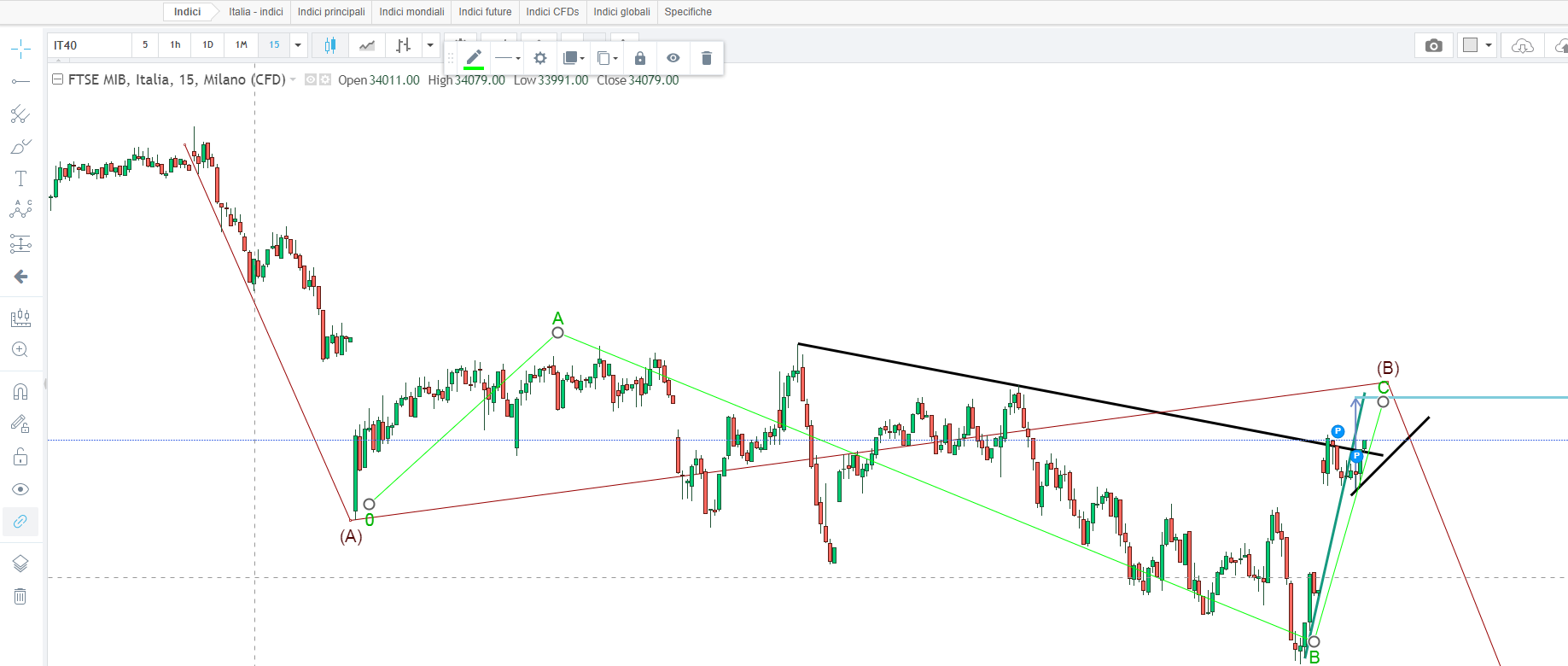This screenshot has height=666, width=1568.
Task: Toggle series visibility eye in legend
Action: click(x=311, y=79)
